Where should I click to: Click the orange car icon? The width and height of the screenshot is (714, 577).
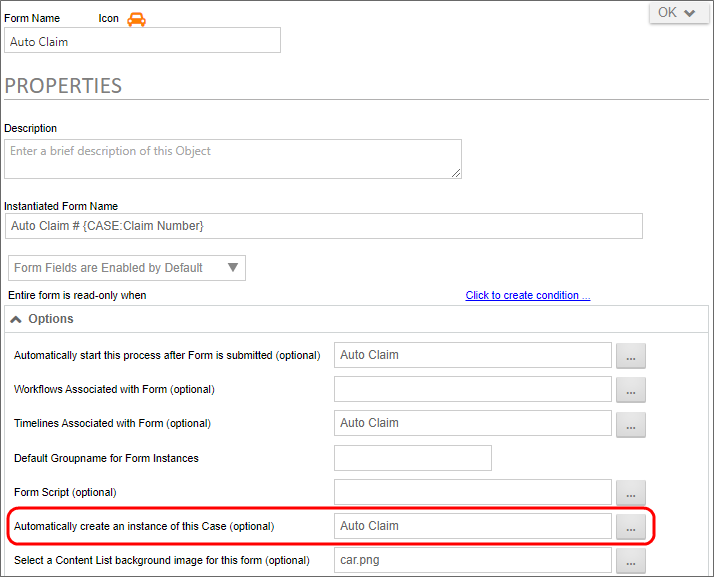point(136,19)
